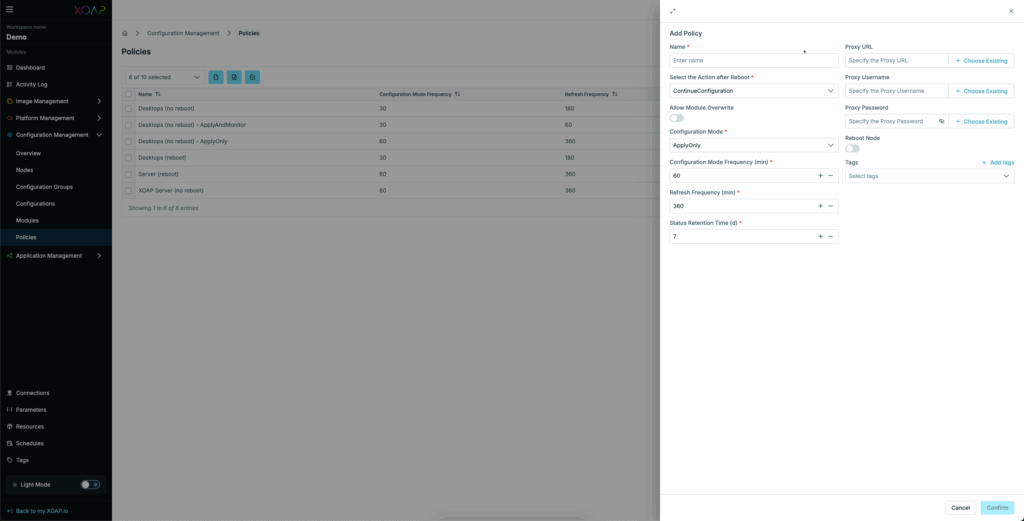Screen dimensions: 1024x521
Task: Open Nodes in the sidebar
Action: point(25,170)
